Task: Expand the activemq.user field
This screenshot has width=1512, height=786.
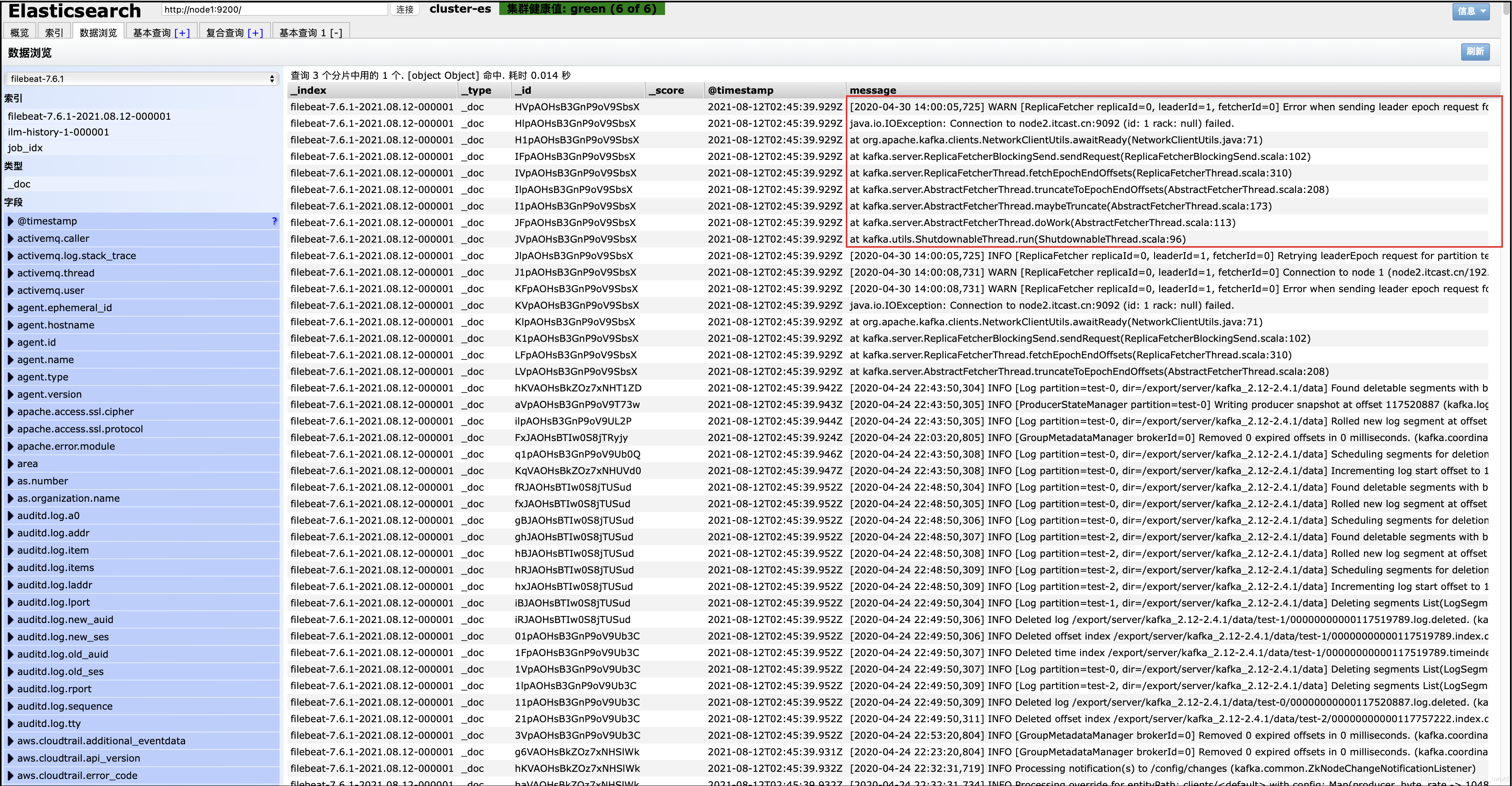Action: (141, 291)
